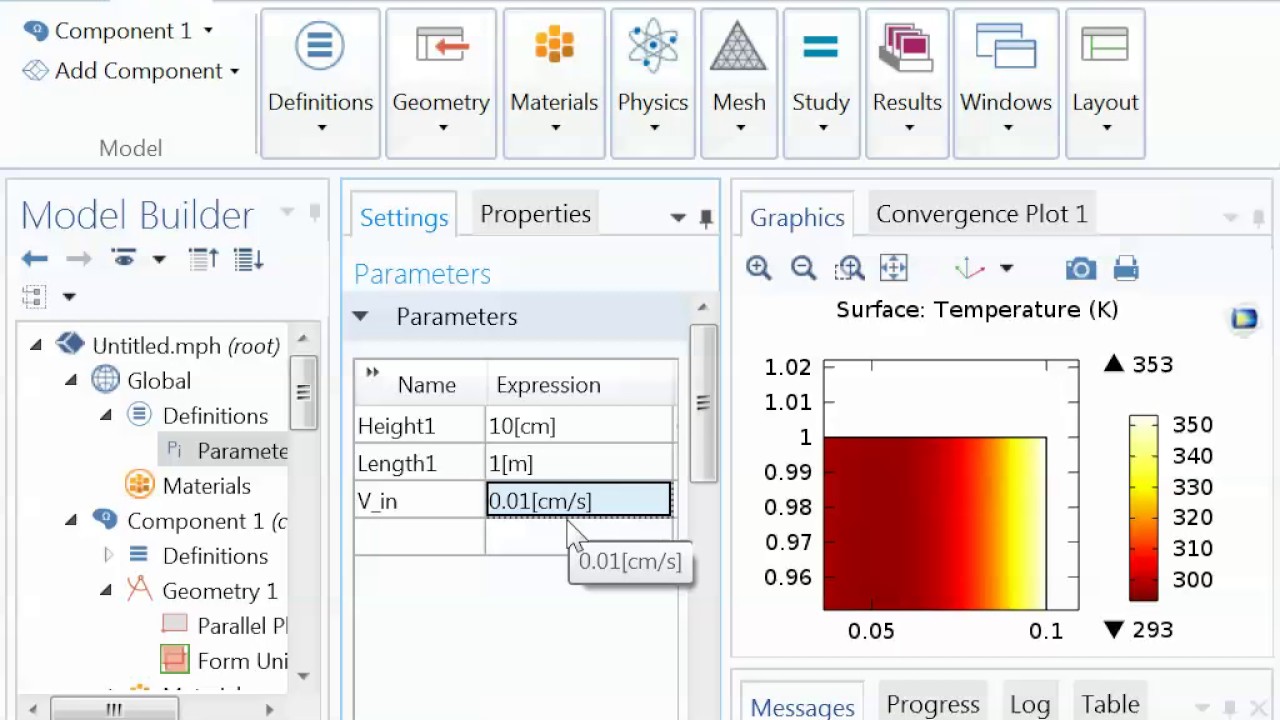Open the Mesh ribbon menu
This screenshot has width=1280, height=720.
tap(739, 83)
